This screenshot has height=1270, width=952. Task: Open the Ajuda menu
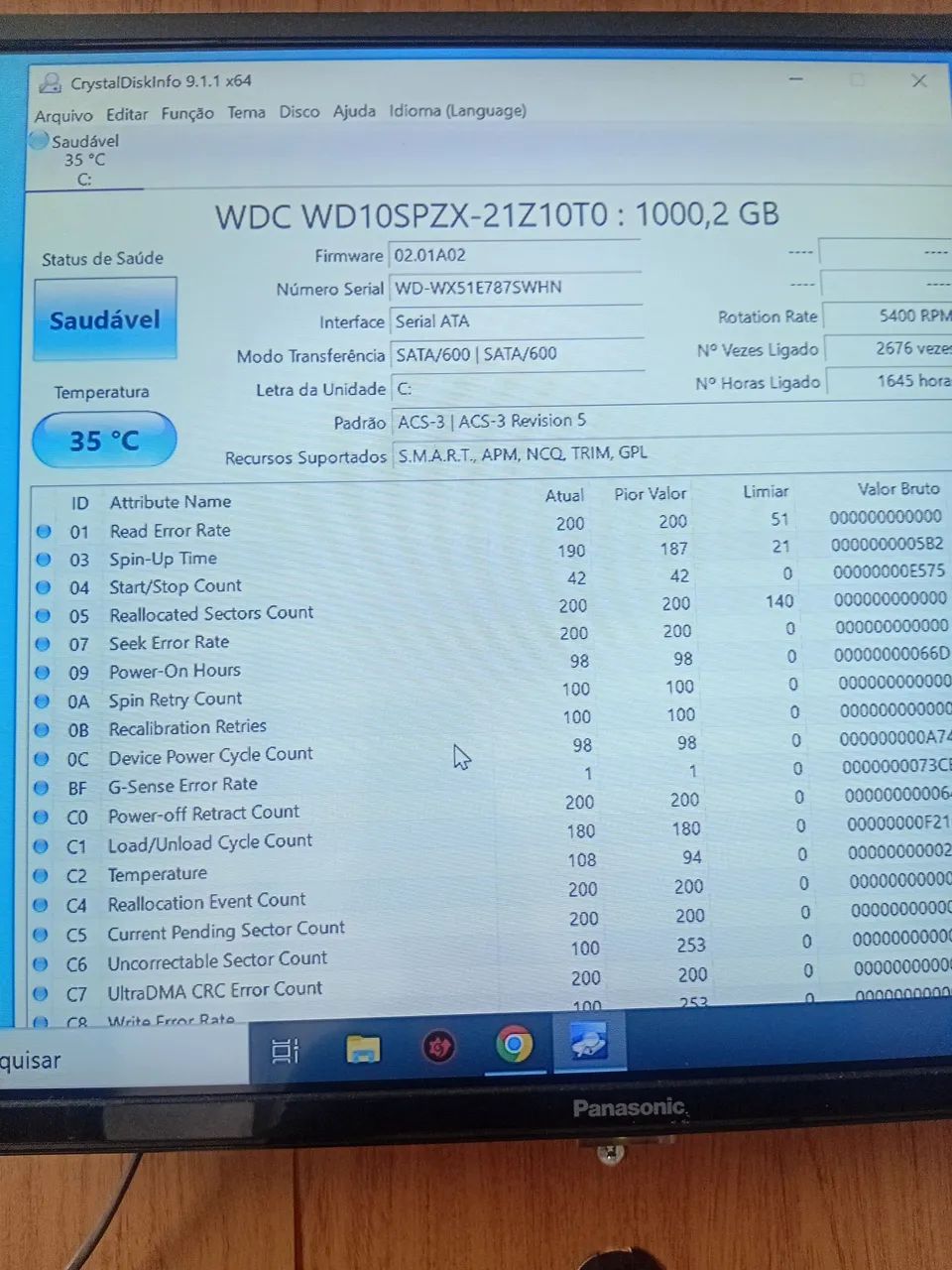pos(354,111)
